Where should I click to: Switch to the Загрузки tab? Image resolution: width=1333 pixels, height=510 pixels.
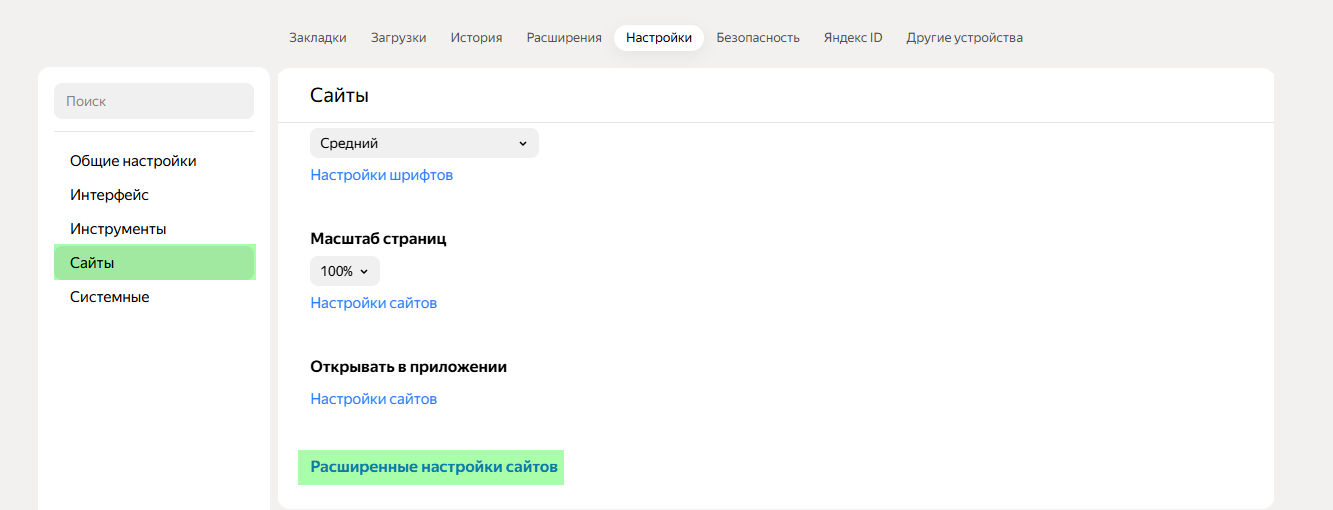[398, 38]
